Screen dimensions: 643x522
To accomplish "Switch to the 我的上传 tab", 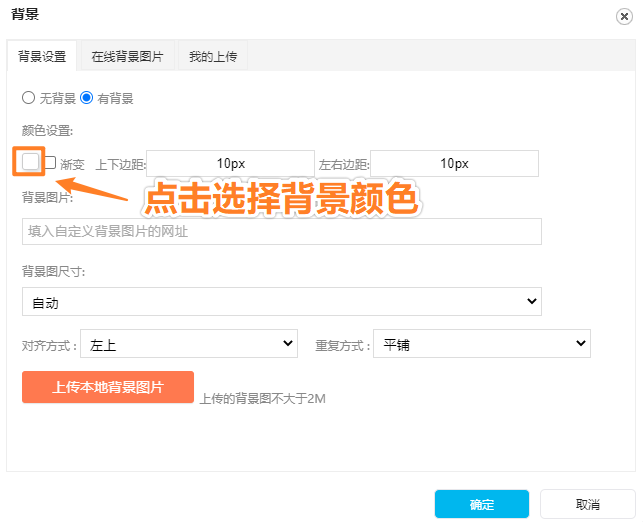I will tap(212, 56).
